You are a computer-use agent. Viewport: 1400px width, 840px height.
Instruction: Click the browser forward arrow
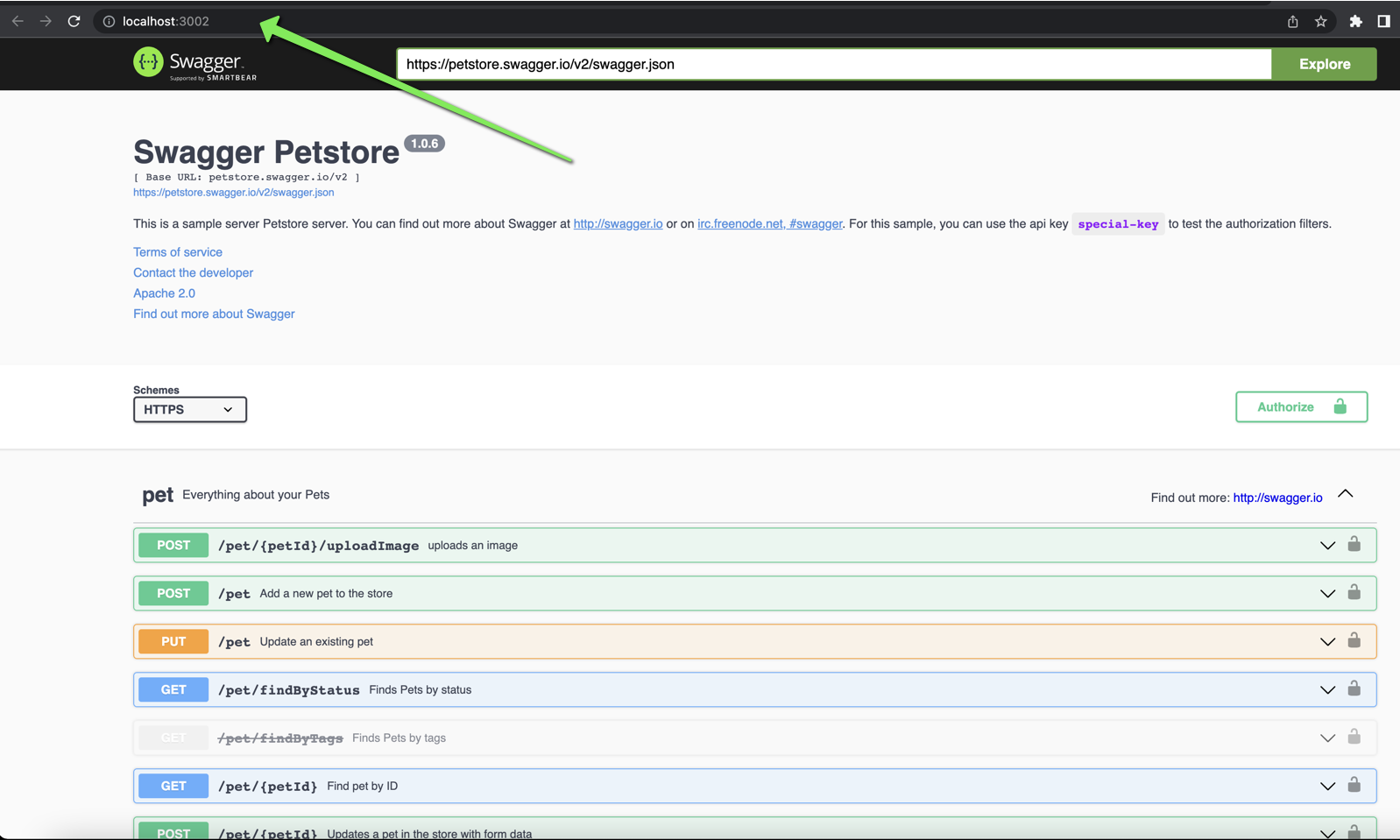46,21
